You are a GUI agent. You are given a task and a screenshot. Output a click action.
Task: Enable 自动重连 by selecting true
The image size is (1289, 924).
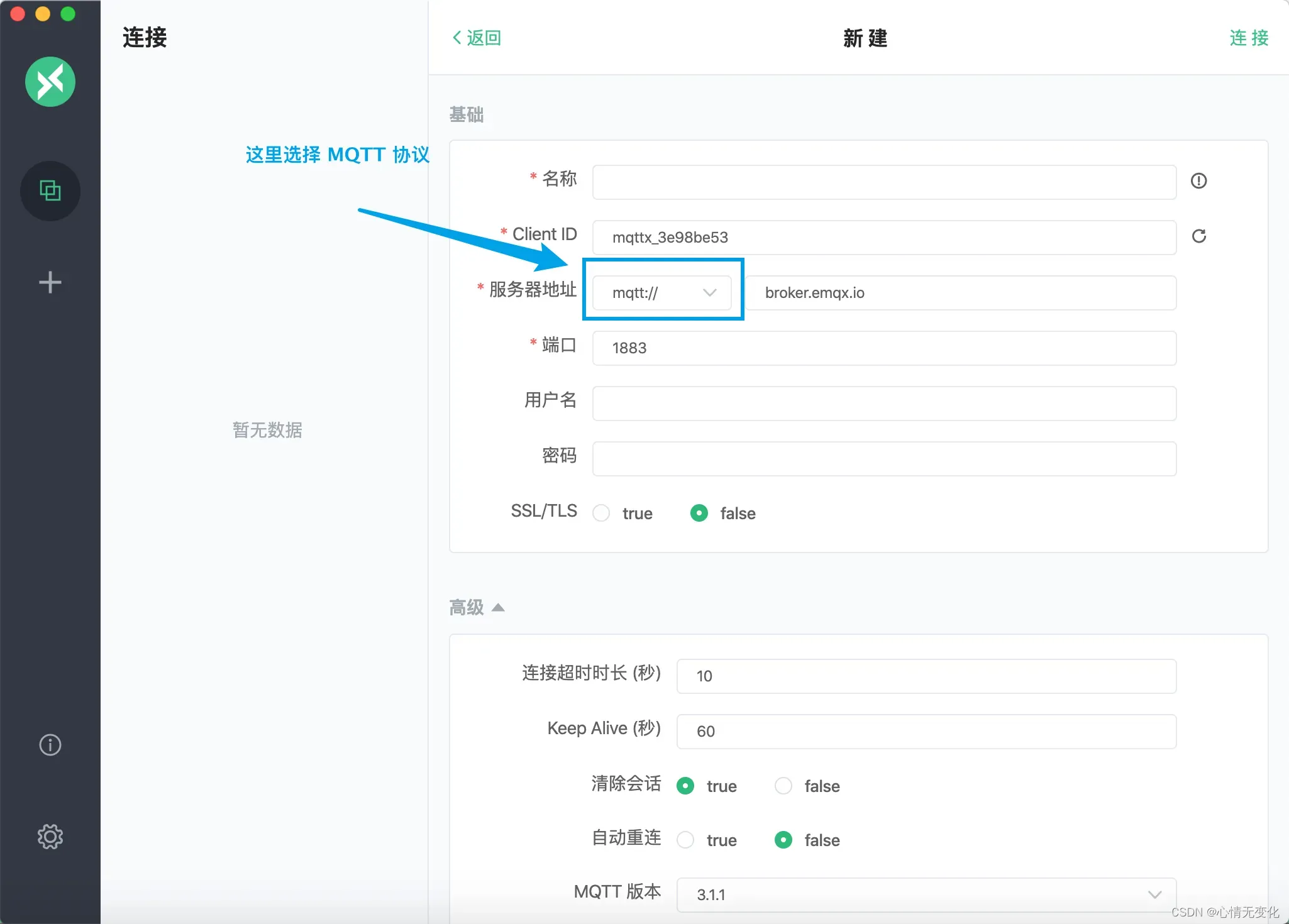coord(685,840)
